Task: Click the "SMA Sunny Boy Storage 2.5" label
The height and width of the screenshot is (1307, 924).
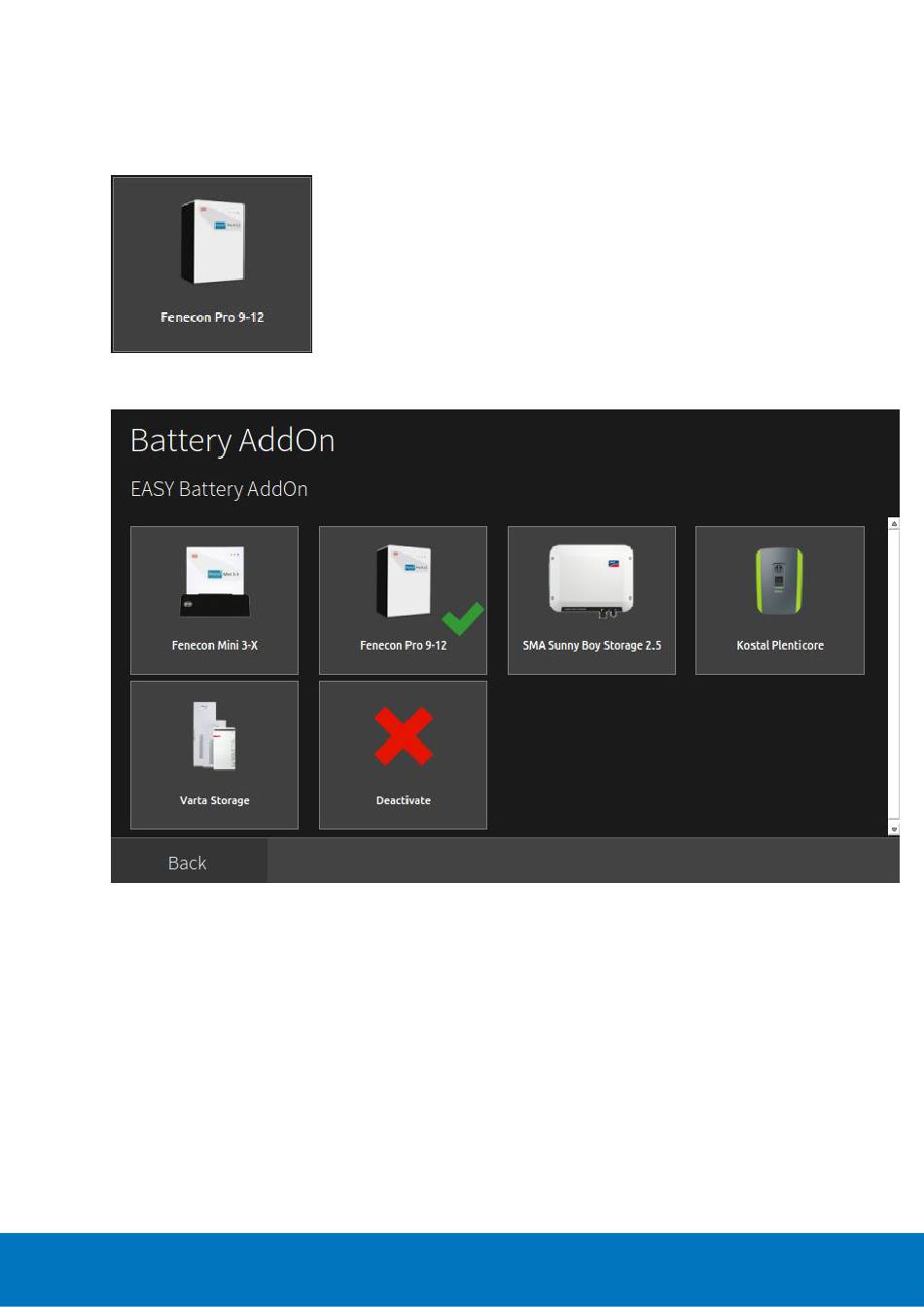Action: [x=591, y=646]
